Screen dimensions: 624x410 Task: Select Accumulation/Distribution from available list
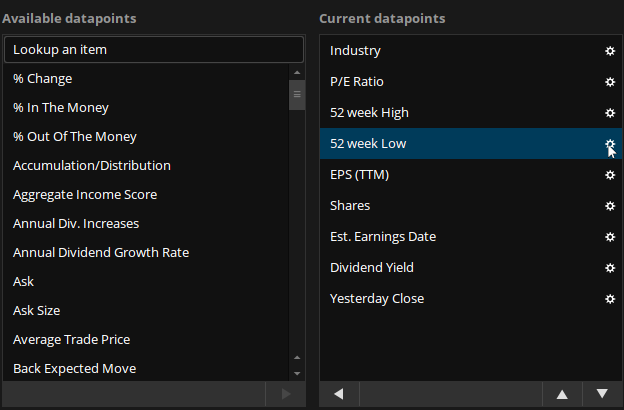click(x=92, y=165)
